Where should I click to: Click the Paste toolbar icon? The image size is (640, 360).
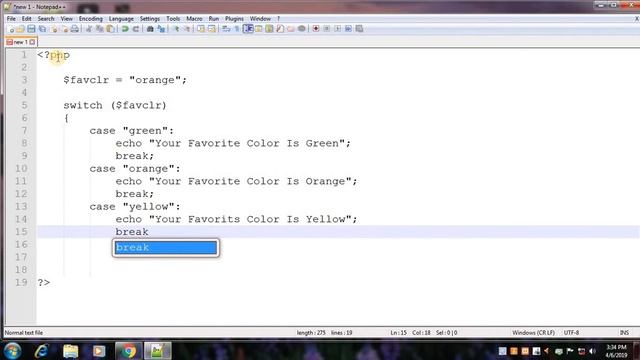[110, 29]
